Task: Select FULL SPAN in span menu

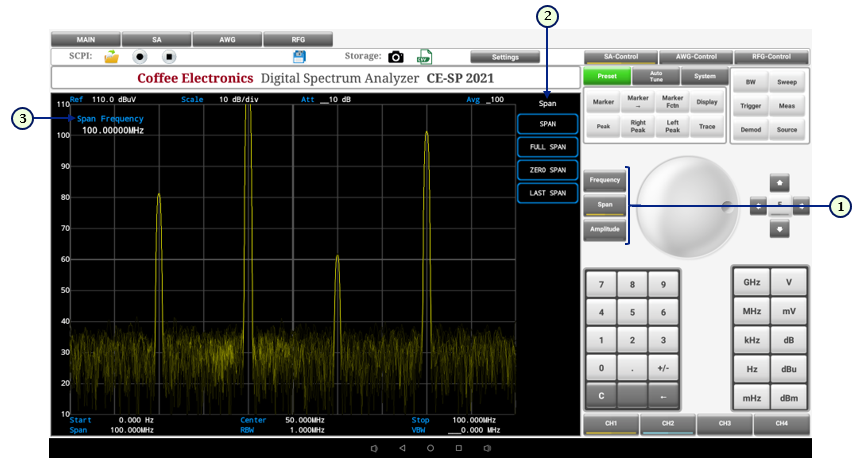Action: [x=547, y=147]
